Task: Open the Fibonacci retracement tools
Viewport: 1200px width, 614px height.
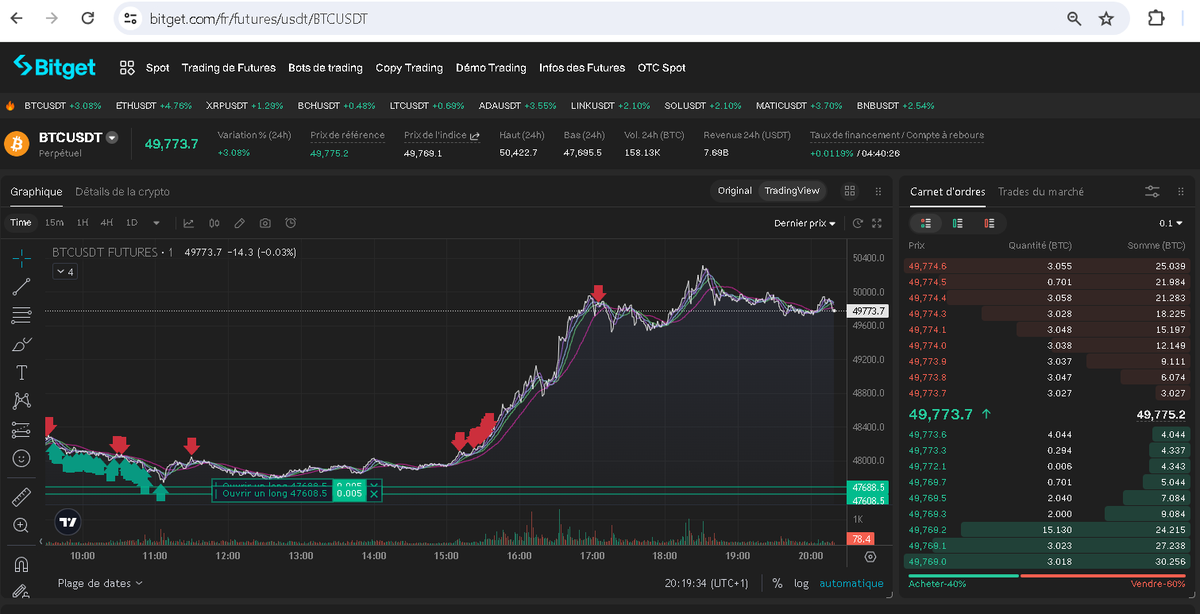Action: click(21, 315)
